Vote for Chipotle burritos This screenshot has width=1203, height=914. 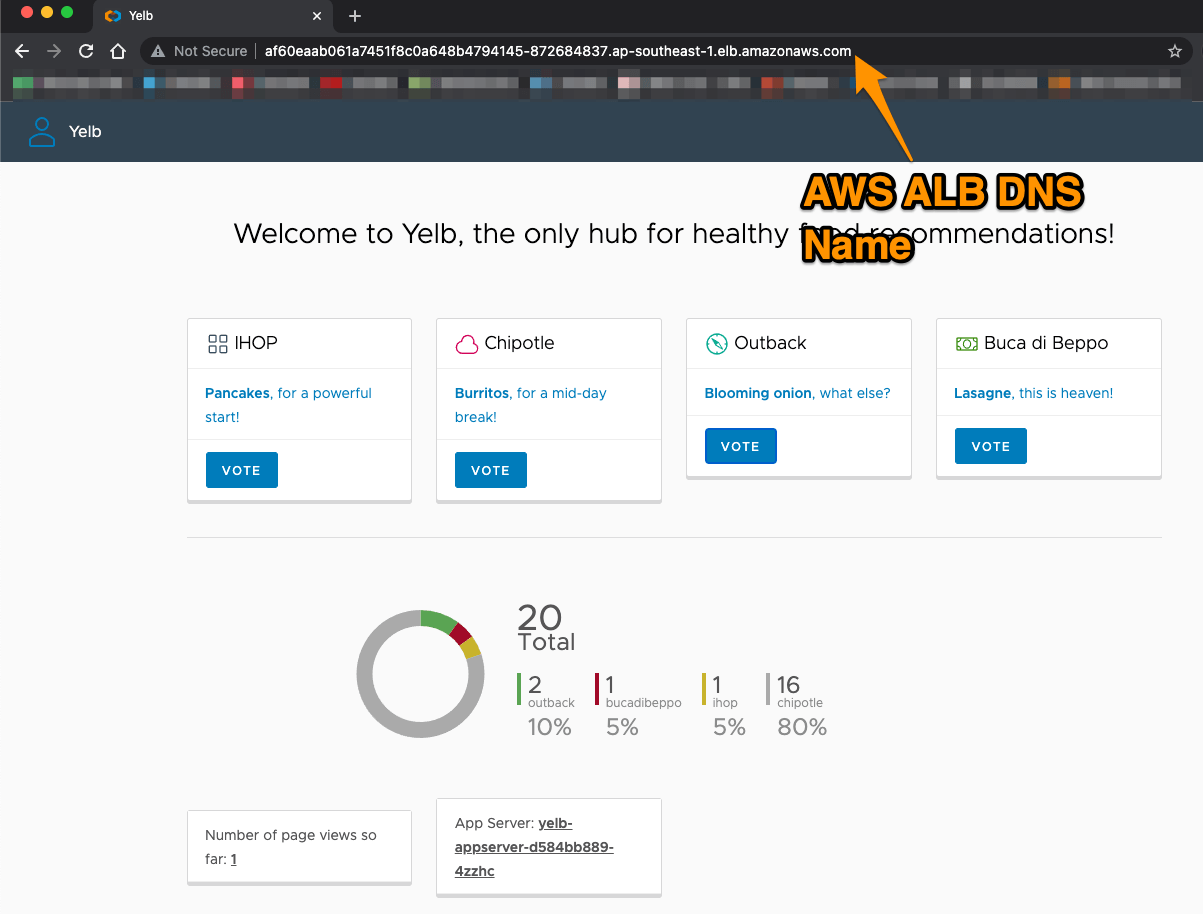click(490, 470)
